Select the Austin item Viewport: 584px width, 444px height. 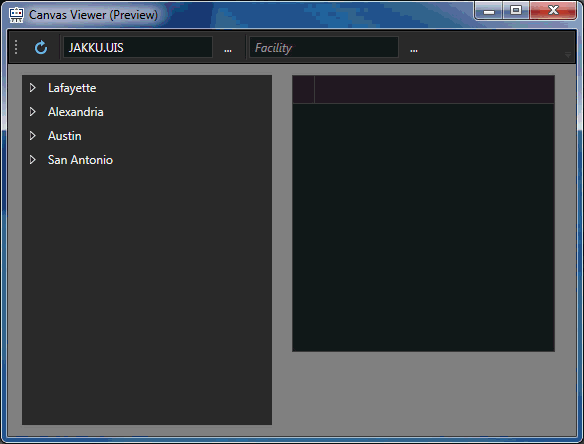pos(64,136)
